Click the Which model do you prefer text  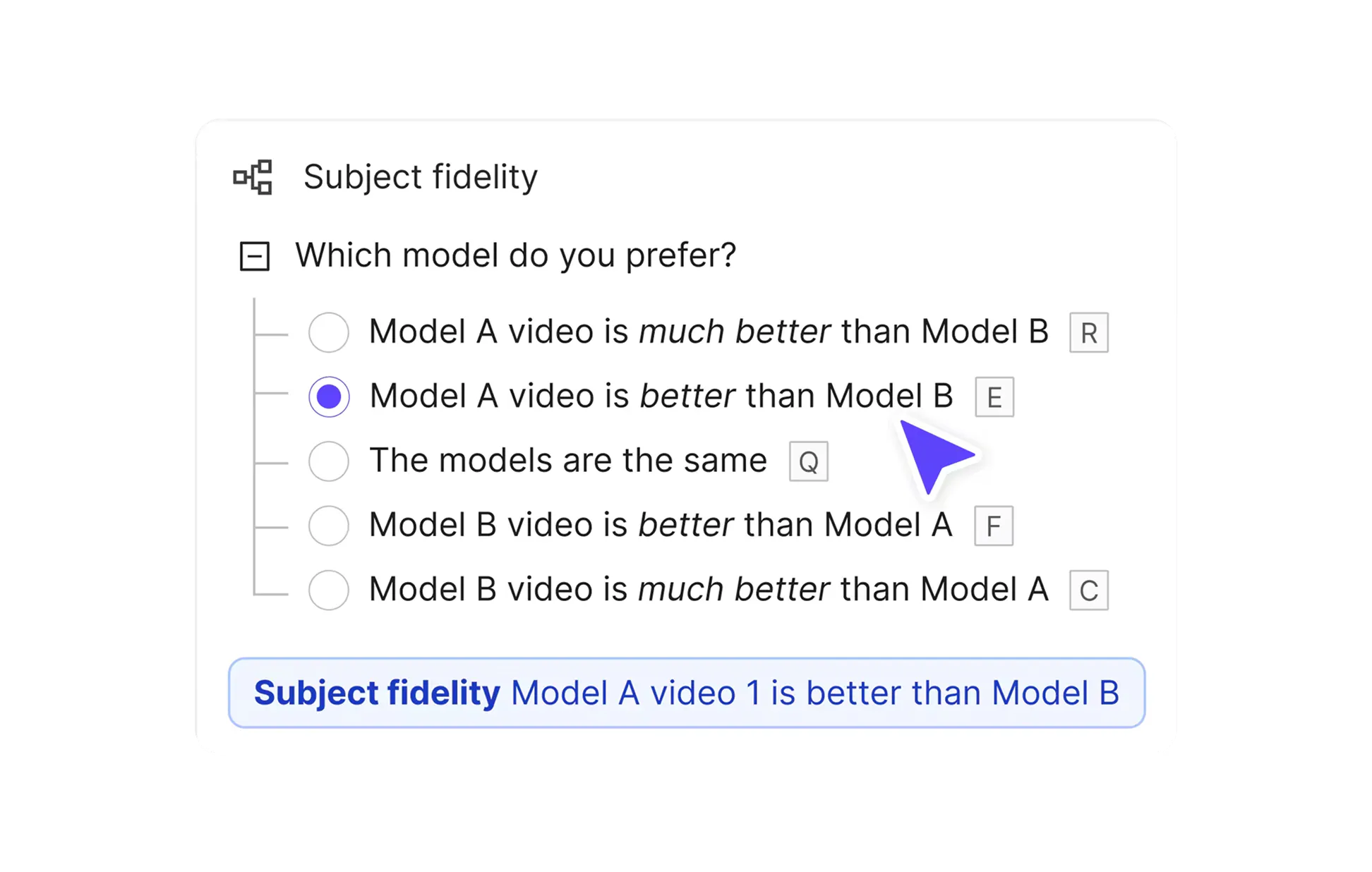tap(515, 255)
